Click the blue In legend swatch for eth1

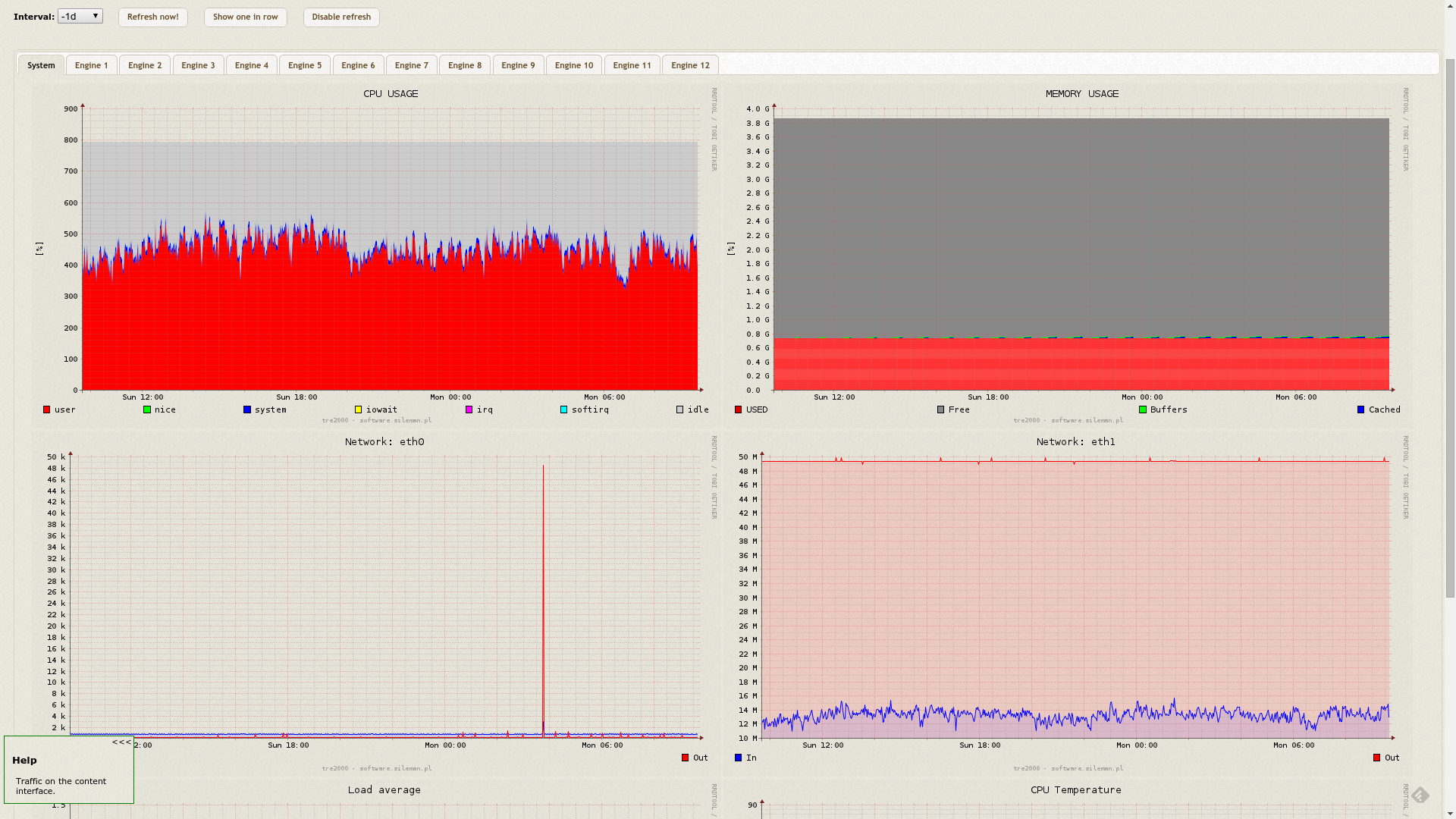739,758
